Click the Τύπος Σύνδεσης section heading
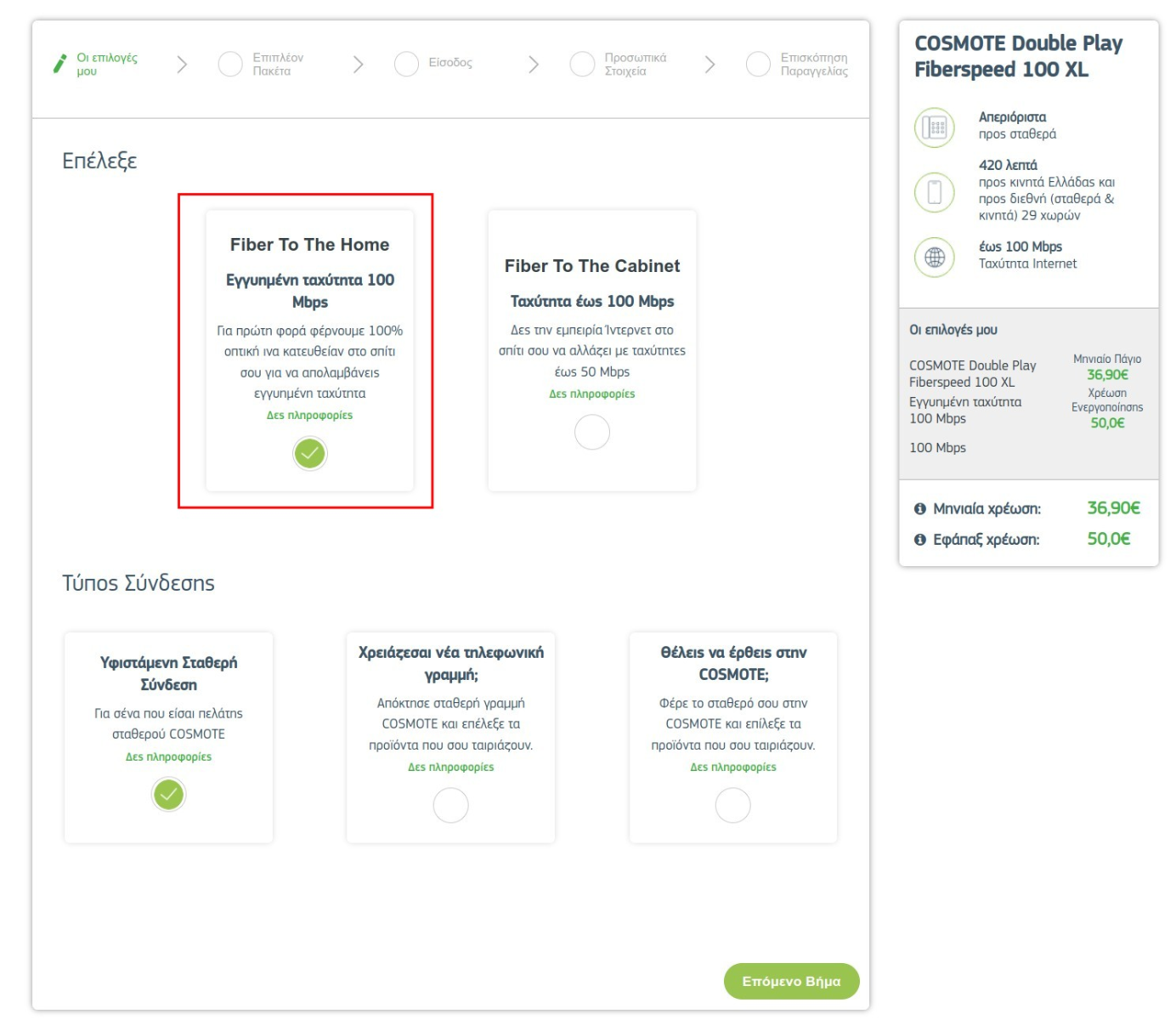This screenshot has height=1020, width=1176. 139,583
